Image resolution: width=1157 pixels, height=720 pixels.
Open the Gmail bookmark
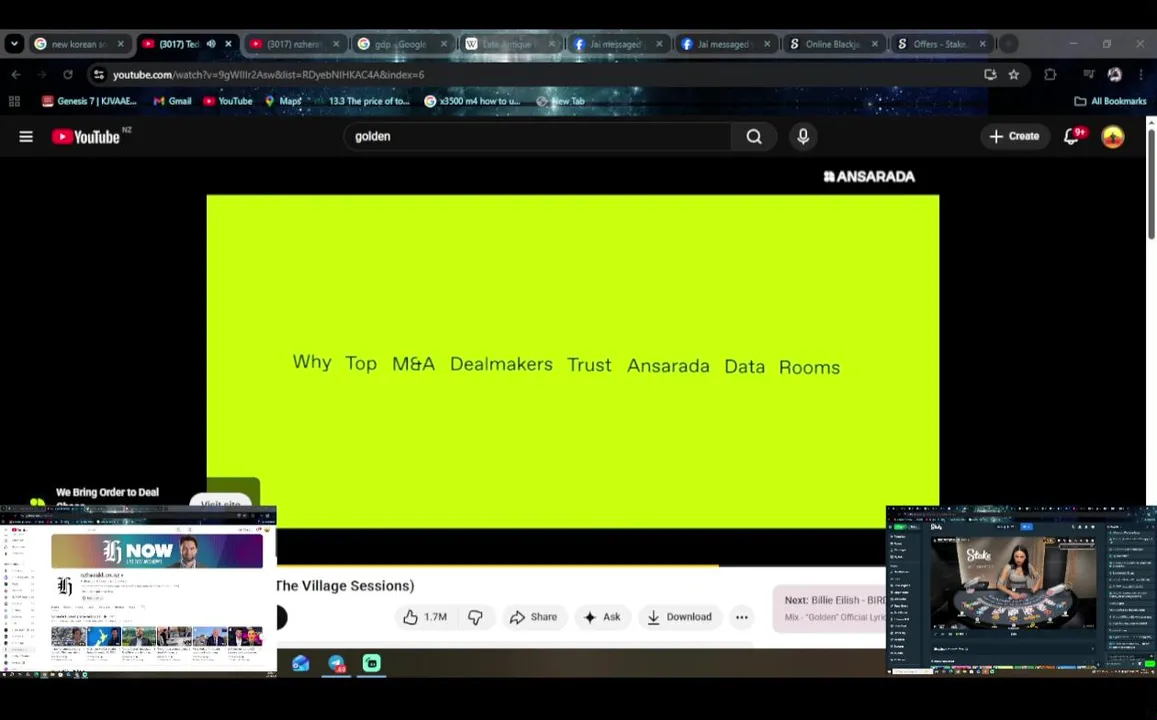(x=172, y=101)
